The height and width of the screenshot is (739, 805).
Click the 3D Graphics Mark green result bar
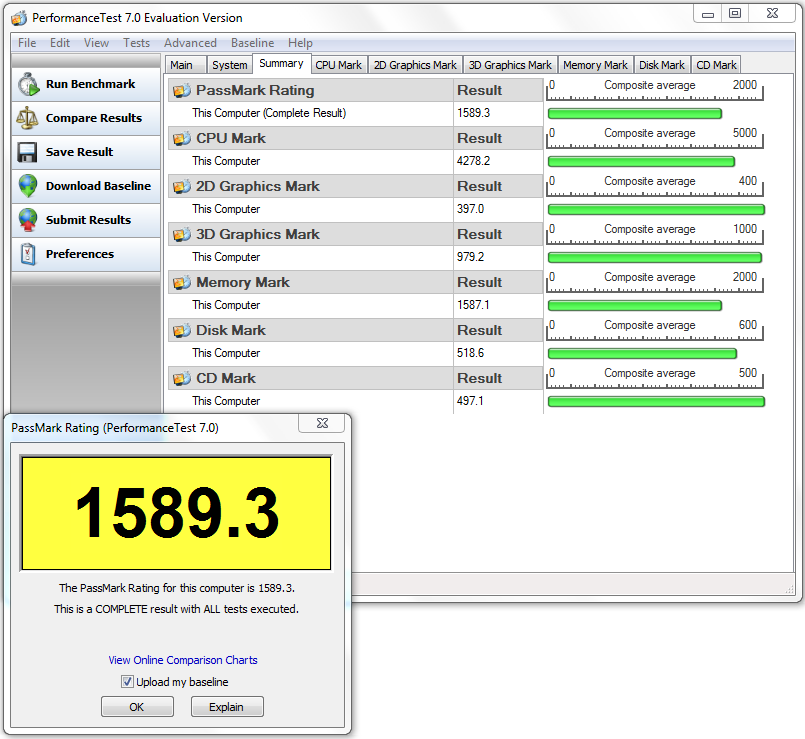click(x=655, y=258)
